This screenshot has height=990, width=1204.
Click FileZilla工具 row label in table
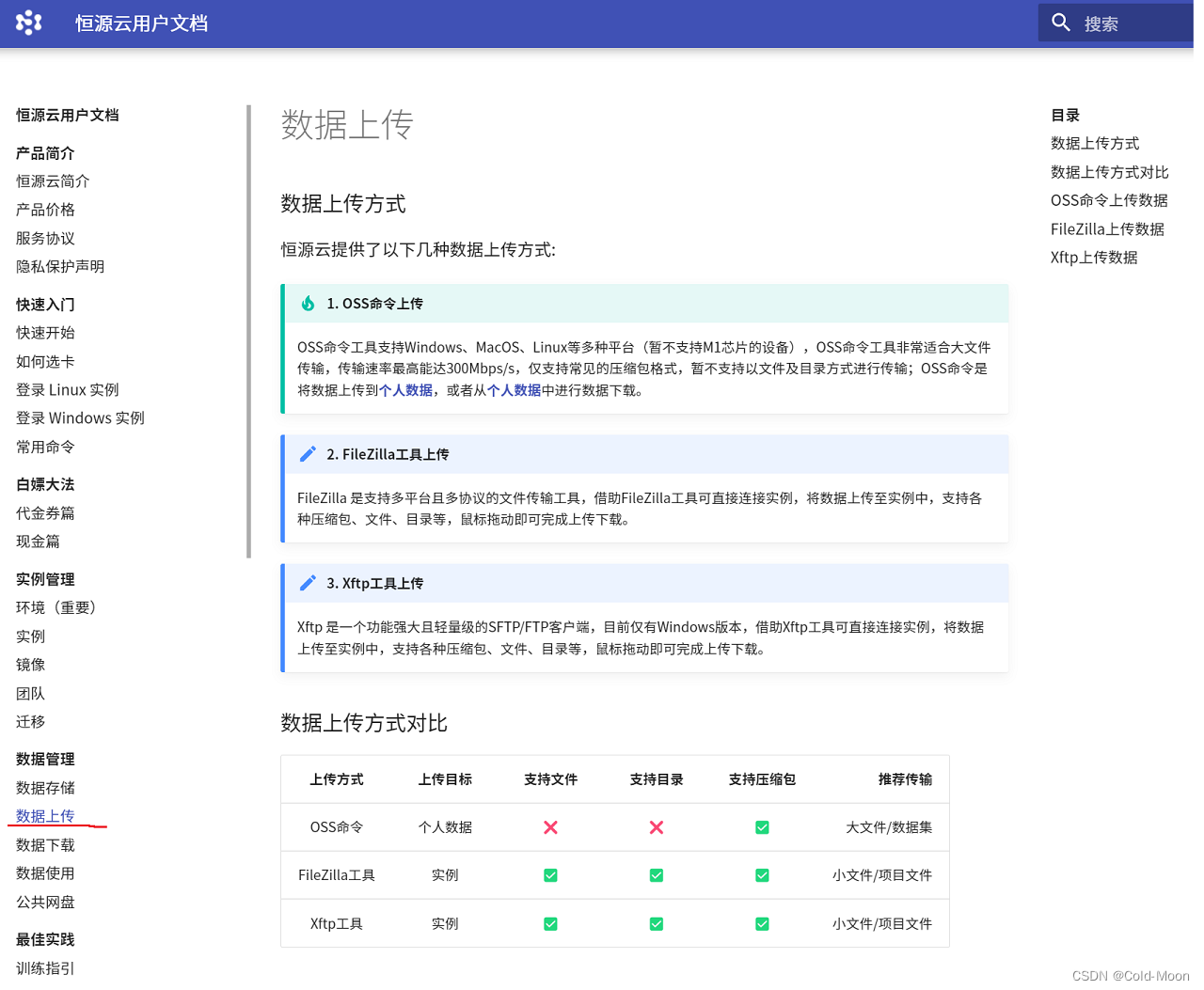[x=337, y=875]
